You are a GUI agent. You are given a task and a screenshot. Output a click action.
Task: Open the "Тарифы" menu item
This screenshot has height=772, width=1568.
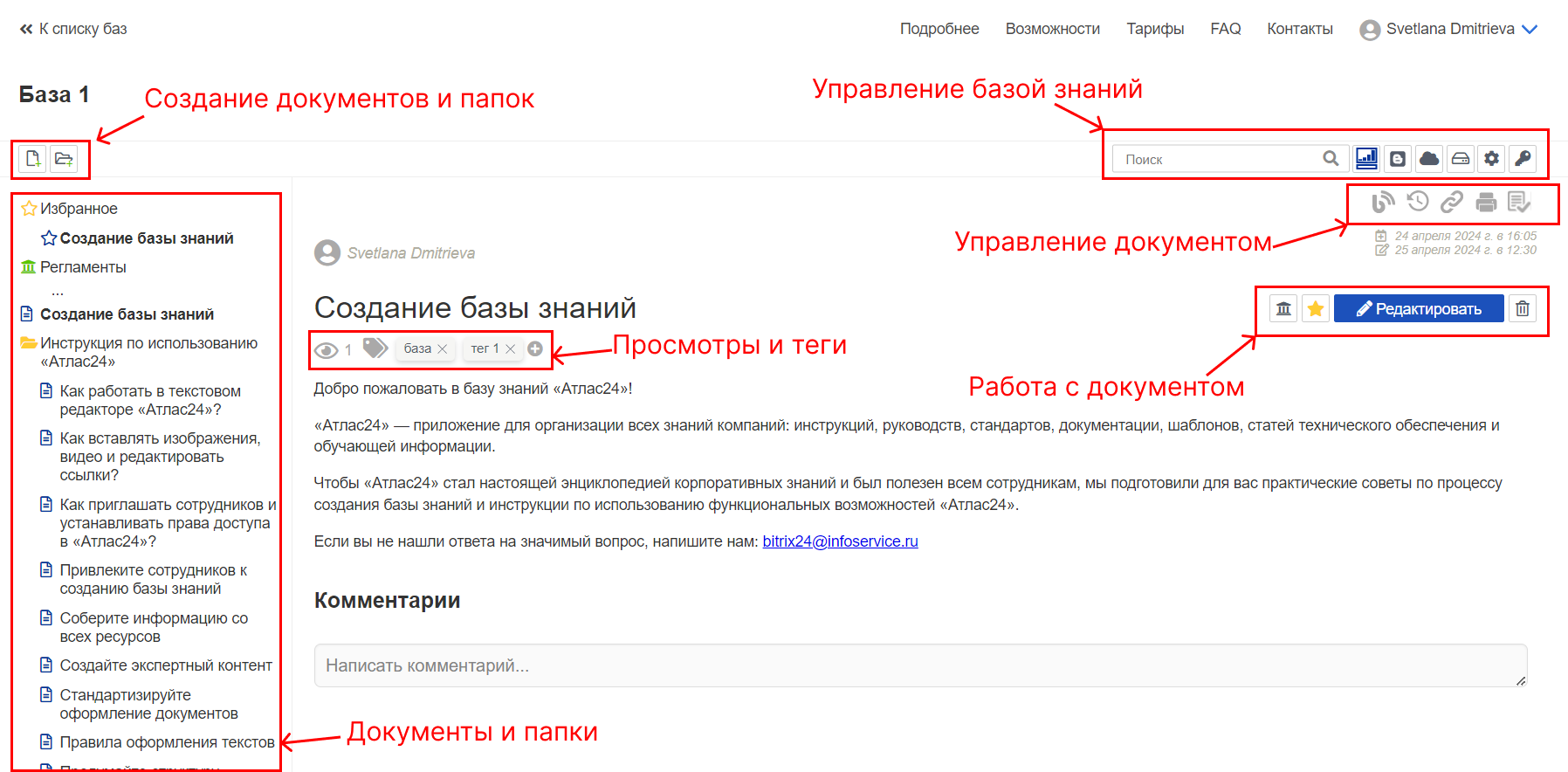click(x=1155, y=29)
